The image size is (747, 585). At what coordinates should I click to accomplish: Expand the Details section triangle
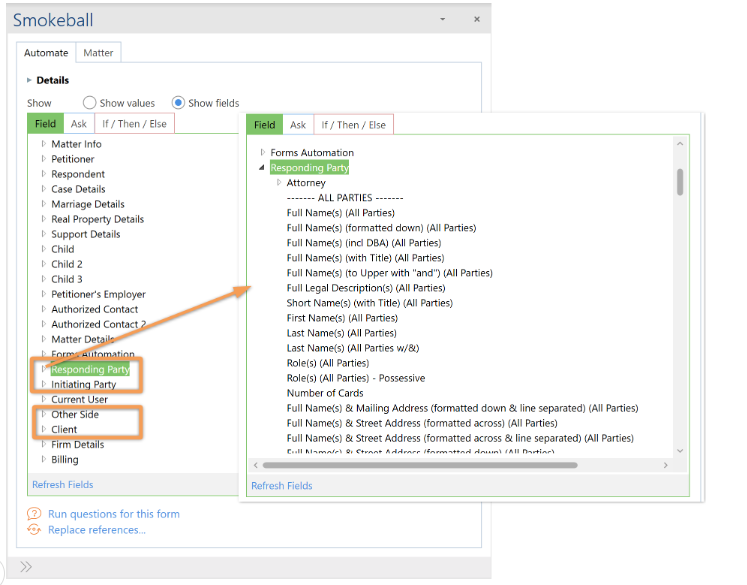pyautogui.click(x=29, y=80)
